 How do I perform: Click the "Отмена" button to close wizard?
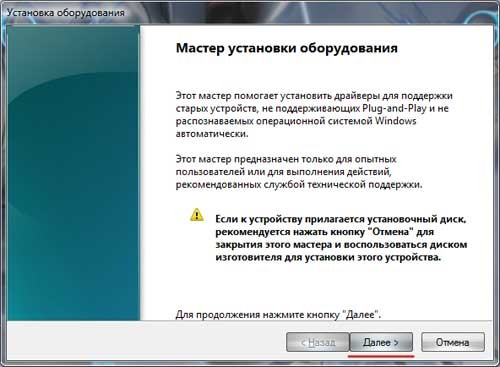point(453,342)
